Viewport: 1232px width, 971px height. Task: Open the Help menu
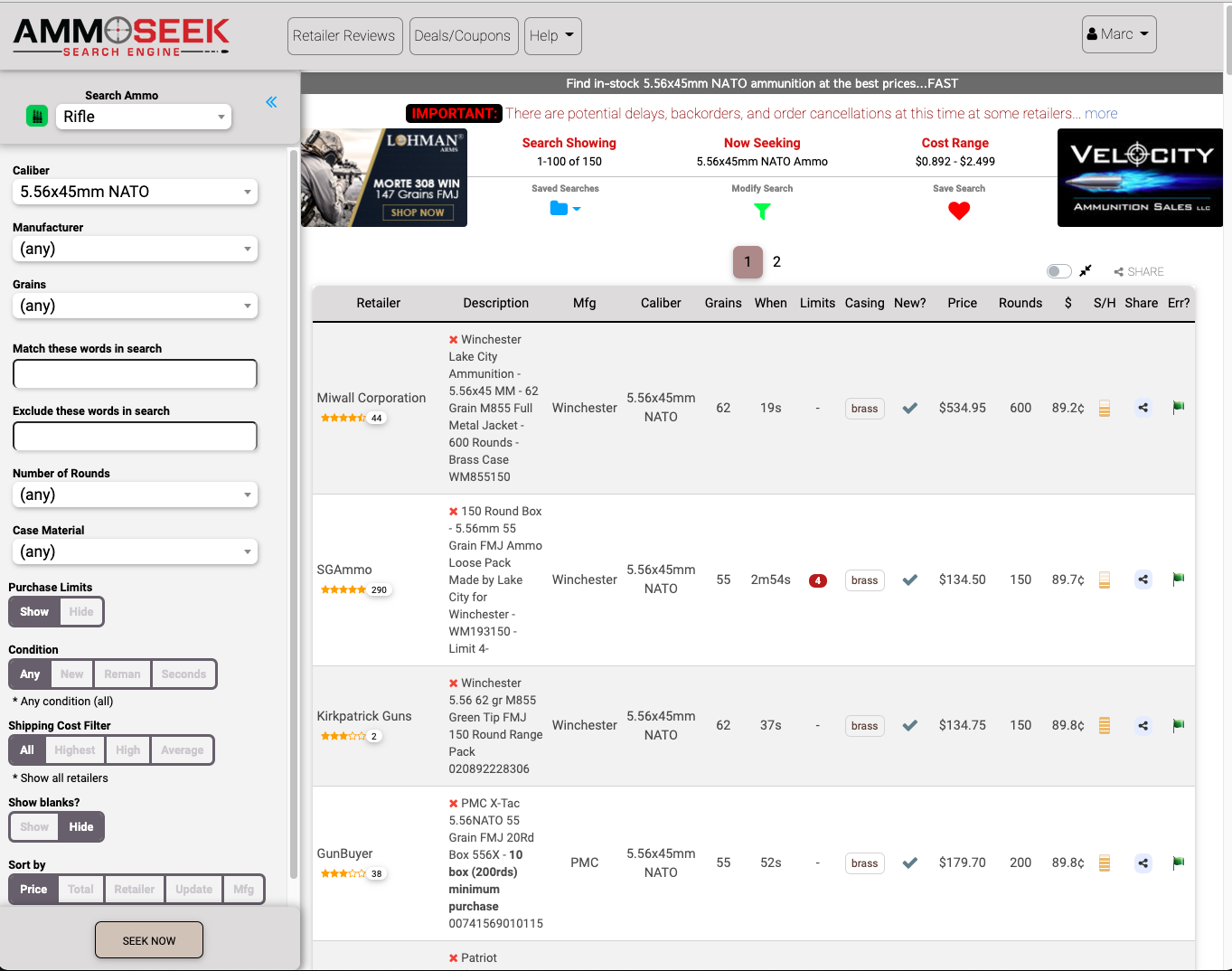click(552, 35)
